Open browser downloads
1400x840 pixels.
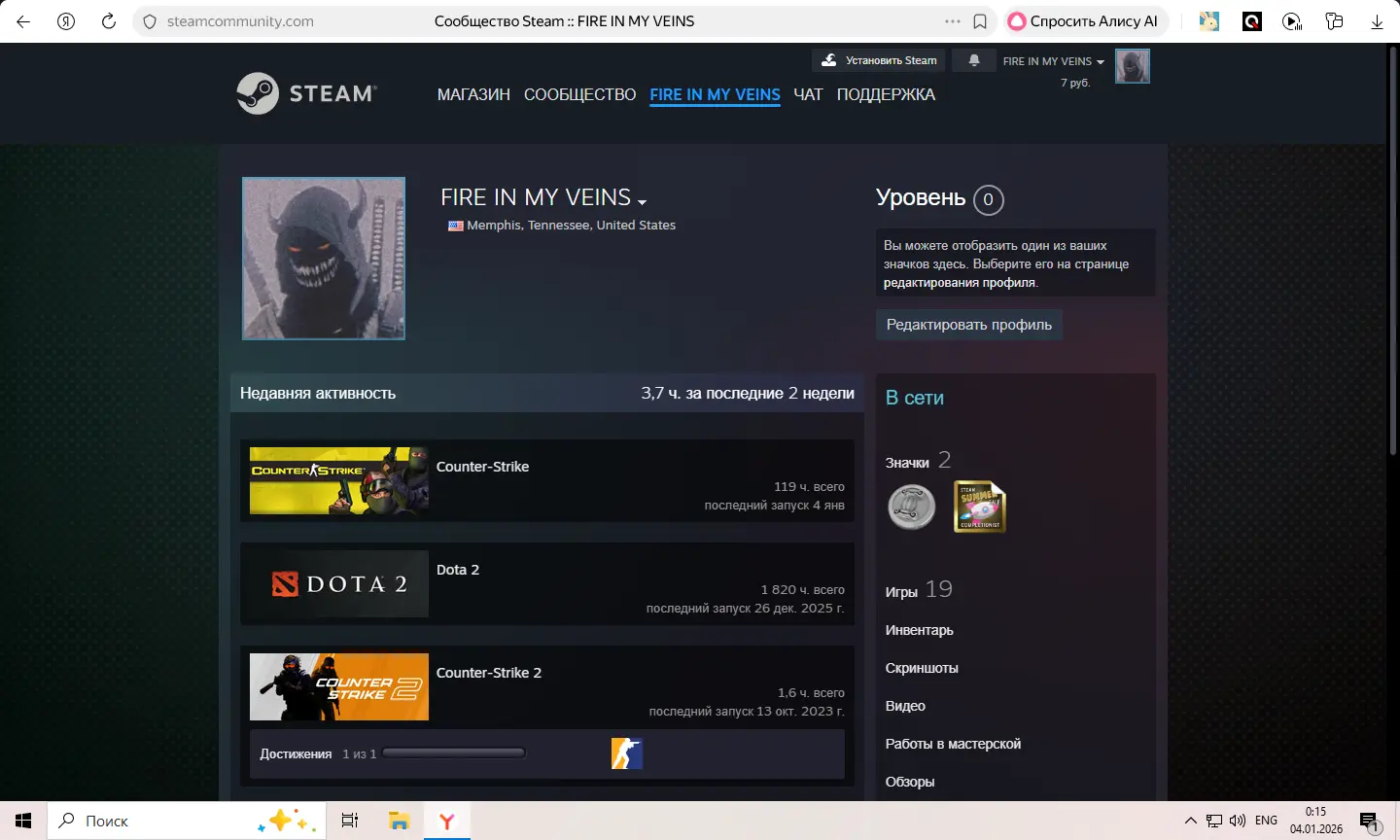(x=1377, y=21)
